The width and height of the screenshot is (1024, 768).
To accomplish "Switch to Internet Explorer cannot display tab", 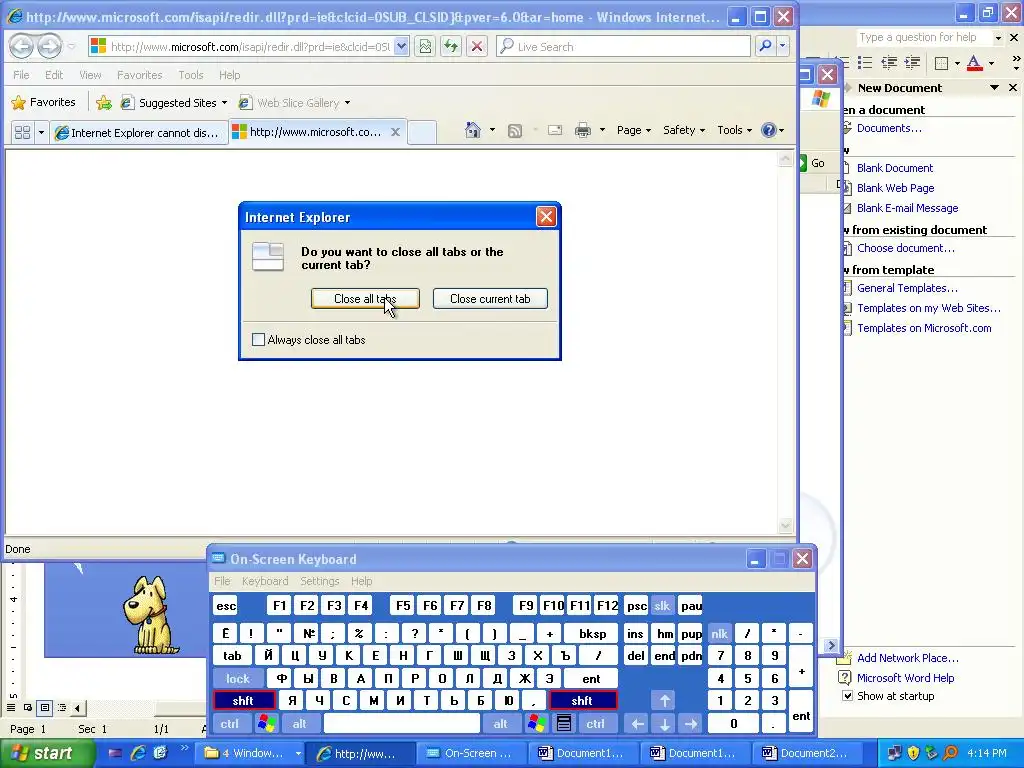I will (x=138, y=133).
